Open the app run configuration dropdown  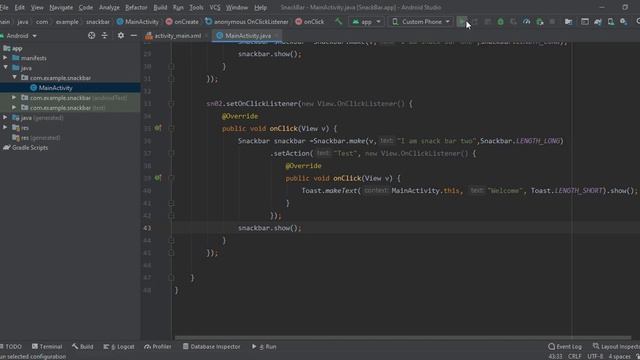pos(366,22)
